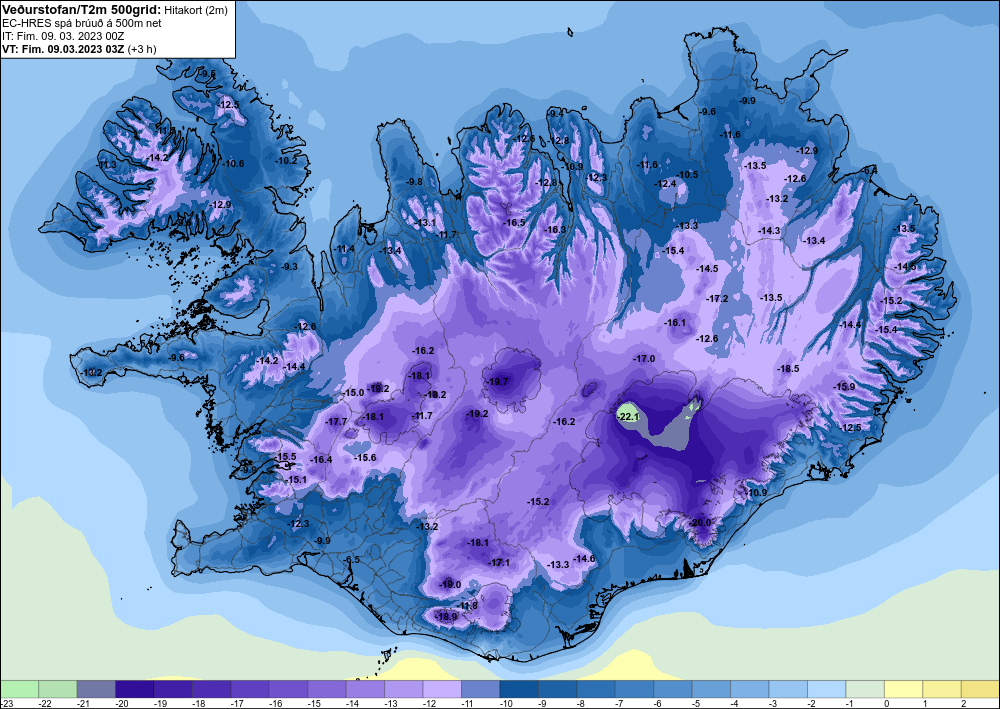Click the -16.1 temperature label

(675, 323)
